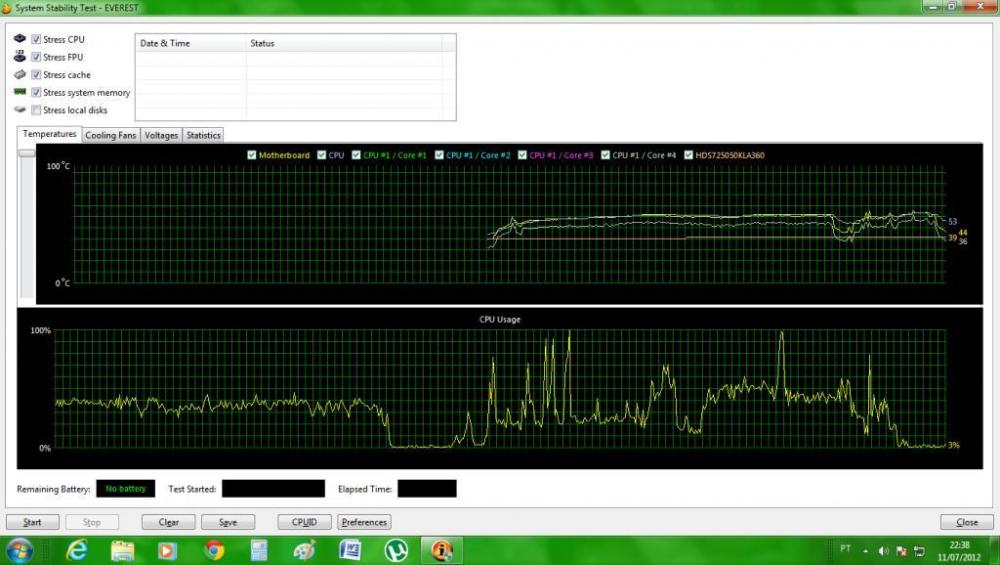Click the Paint icon in the taskbar

point(305,550)
